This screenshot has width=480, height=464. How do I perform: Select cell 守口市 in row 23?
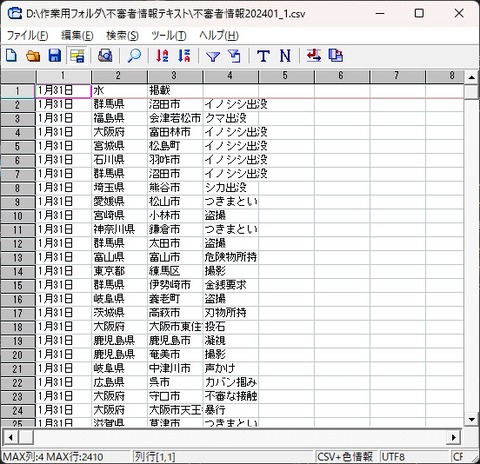coord(175,396)
